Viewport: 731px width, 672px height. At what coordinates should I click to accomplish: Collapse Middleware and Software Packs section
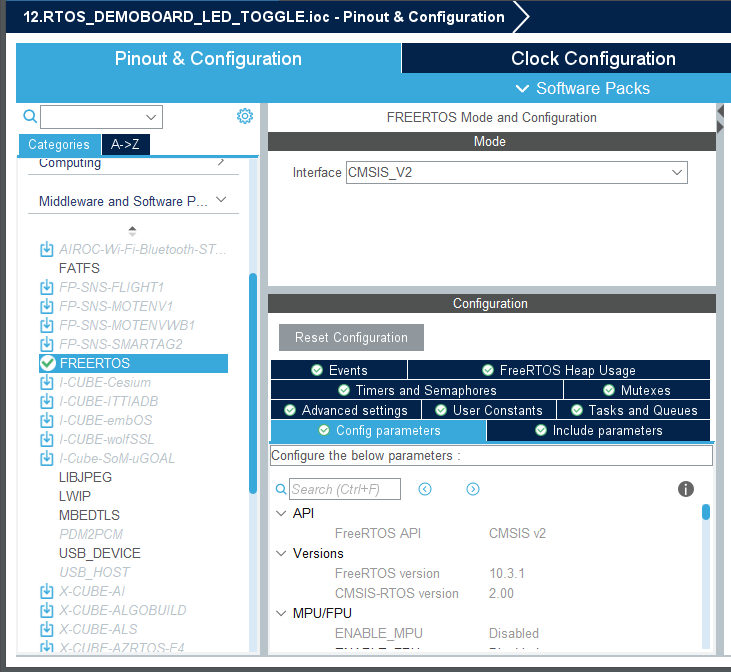(x=221, y=200)
